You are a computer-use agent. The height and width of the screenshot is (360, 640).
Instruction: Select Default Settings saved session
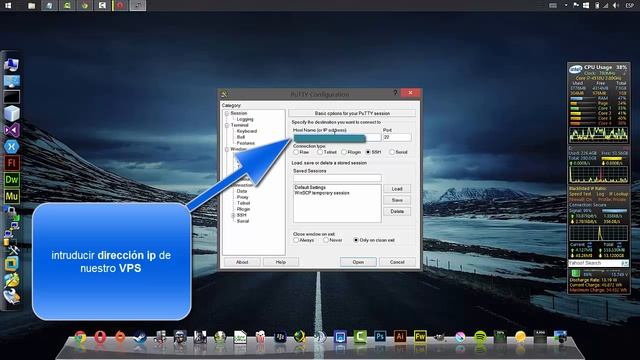(x=310, y=187)
